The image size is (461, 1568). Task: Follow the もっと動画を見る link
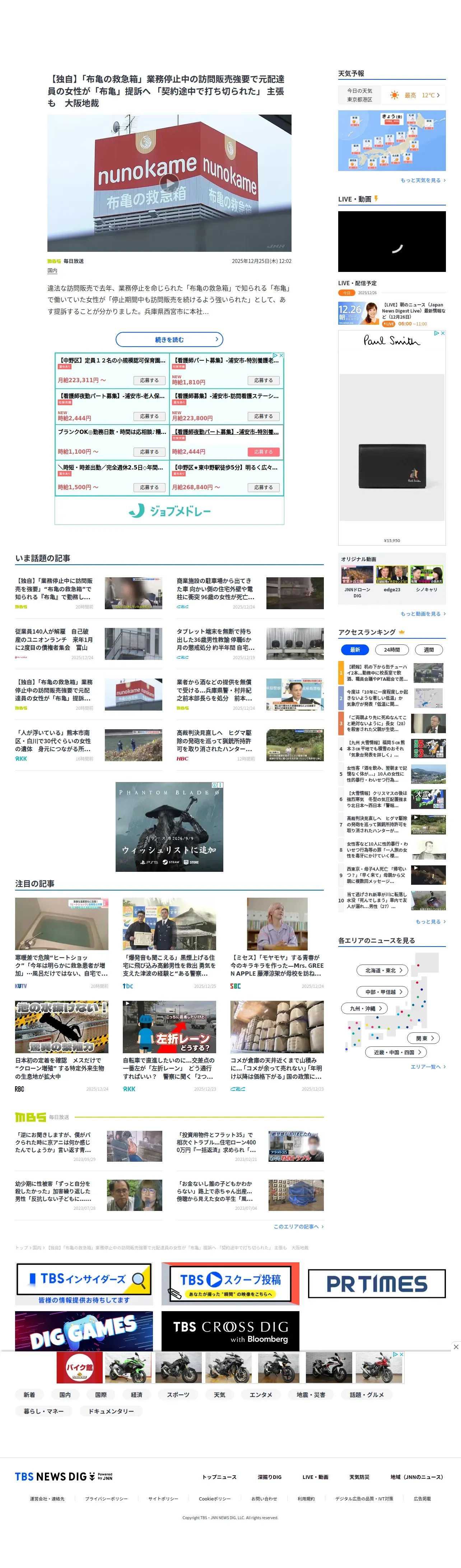click(423, 614)
